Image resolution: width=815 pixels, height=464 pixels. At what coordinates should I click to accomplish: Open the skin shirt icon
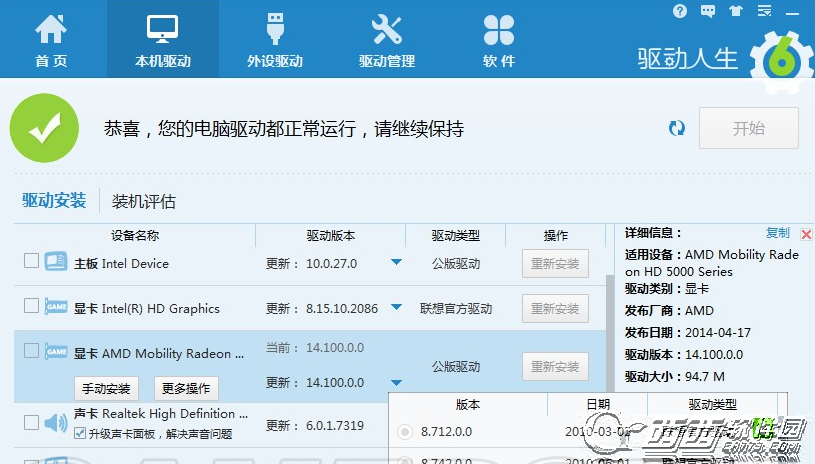pyautogui.click(x=735, y=11)
